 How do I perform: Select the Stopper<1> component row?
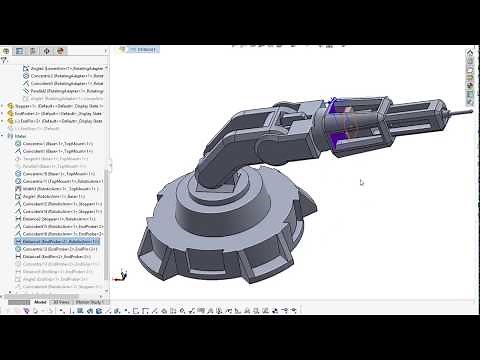55,106
